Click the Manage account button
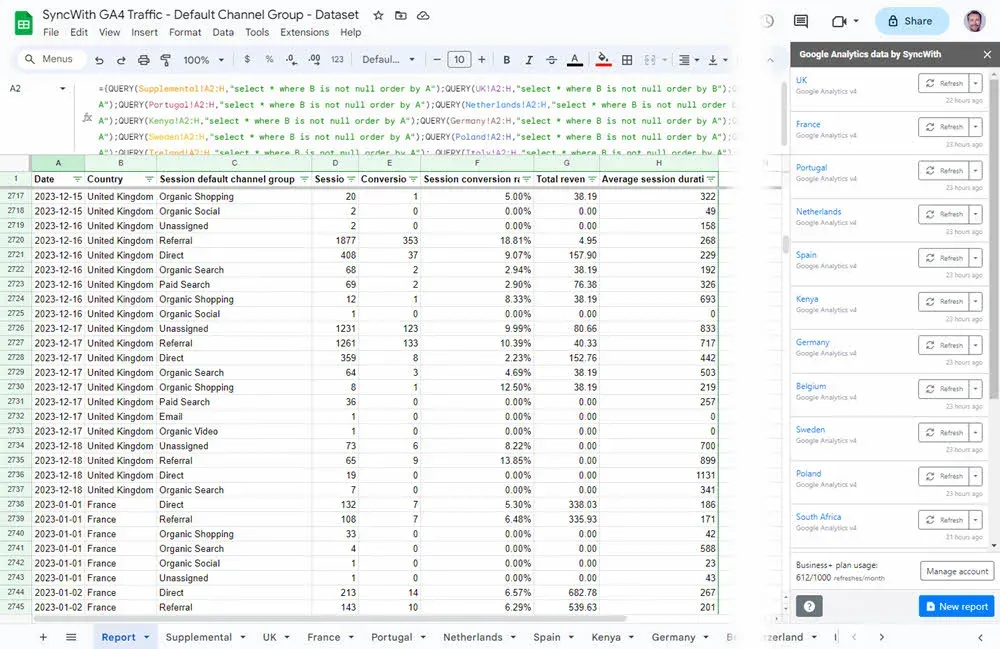 (957, 571)
